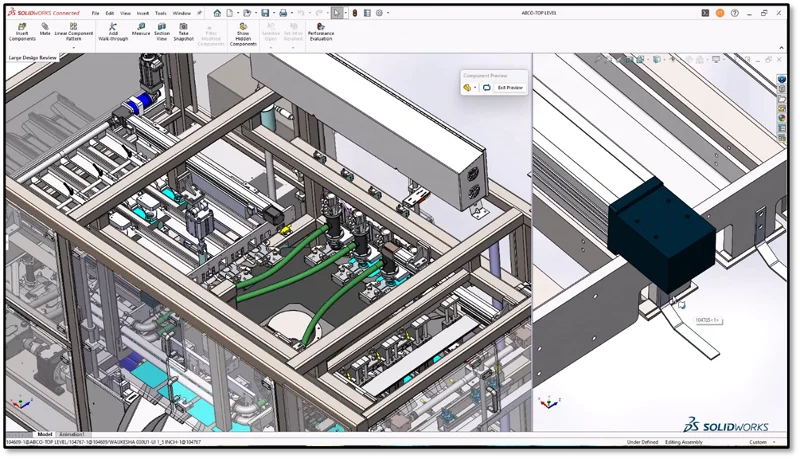The width and height of the screenshot is (800, 459).
Task: Click the orange user profile avatar
Action: (x=719, y=13)
